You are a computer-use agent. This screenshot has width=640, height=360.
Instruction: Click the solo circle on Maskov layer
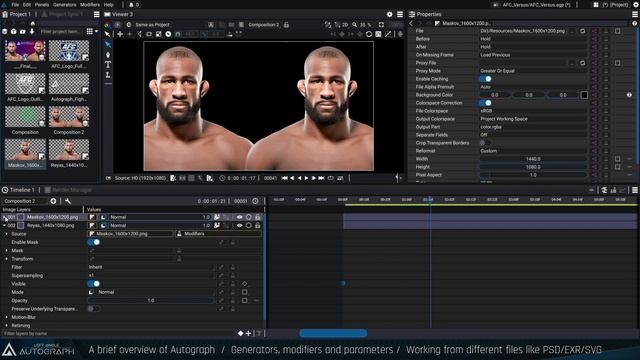(x=249, y=217)
